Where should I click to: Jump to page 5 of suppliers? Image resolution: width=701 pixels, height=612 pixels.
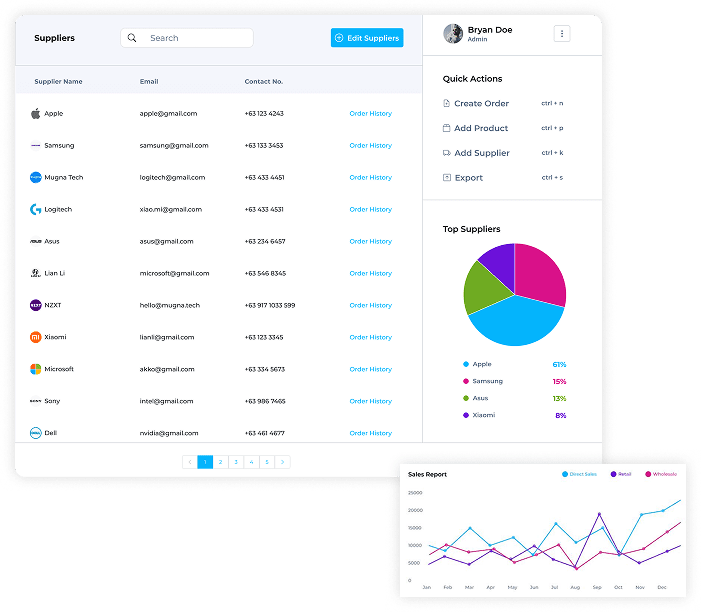[267, 462]
